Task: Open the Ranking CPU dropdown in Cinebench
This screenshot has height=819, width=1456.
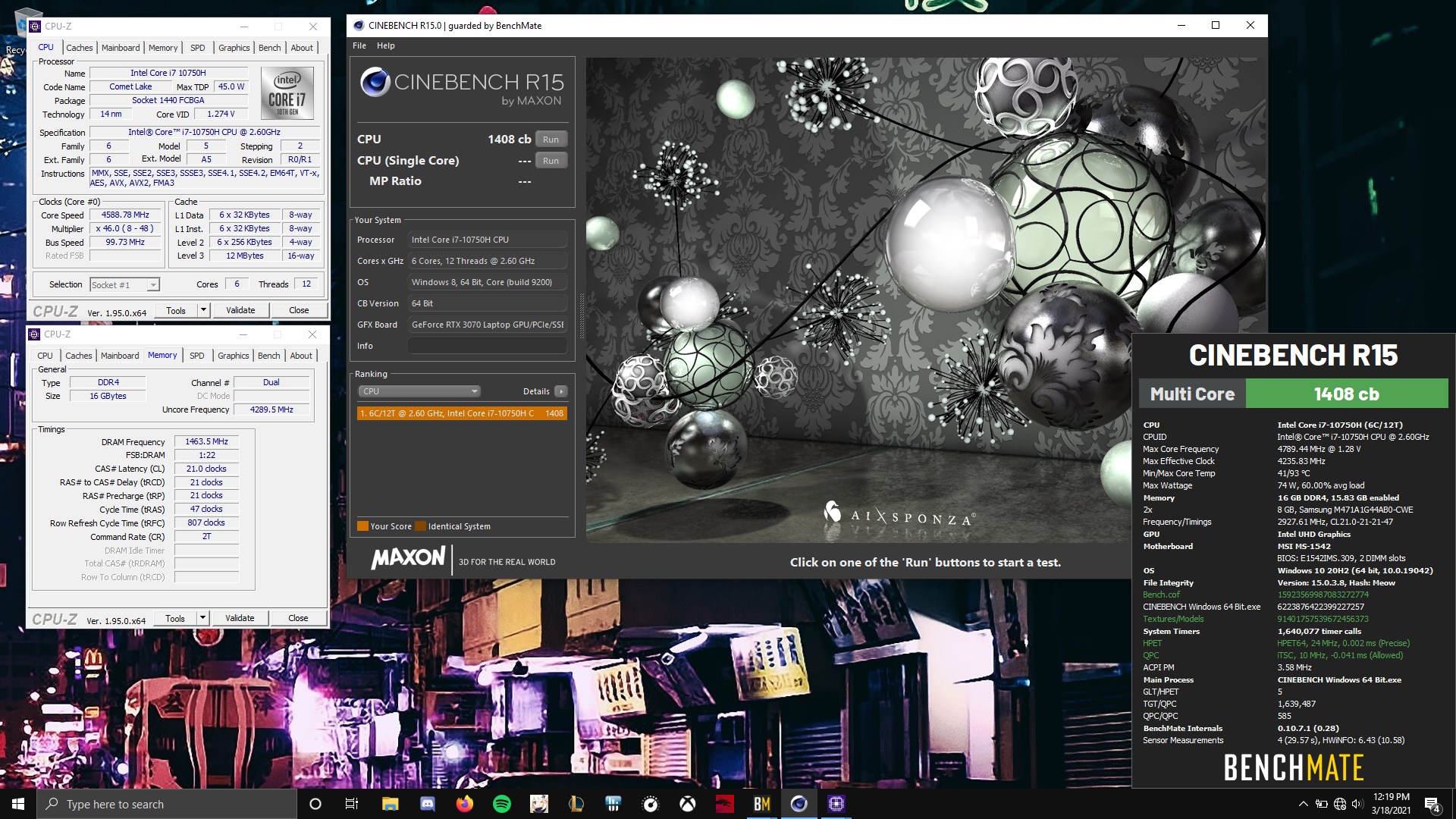Action: (x=419, y=391)
